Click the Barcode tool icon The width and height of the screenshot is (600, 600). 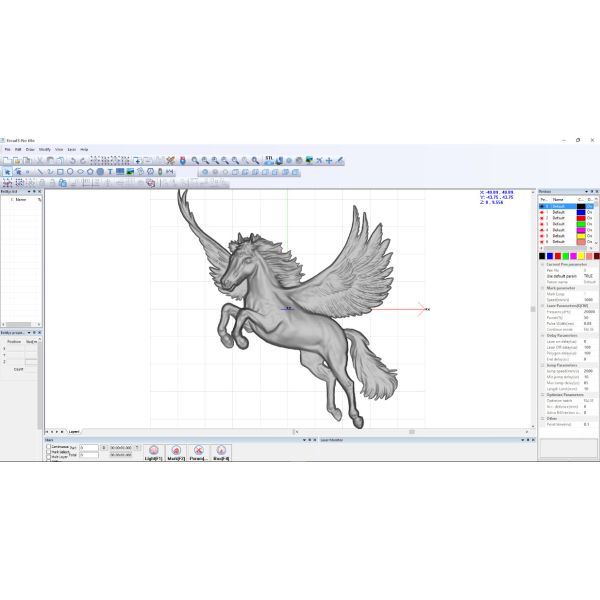pyautogui.click(x=120, y=172)
